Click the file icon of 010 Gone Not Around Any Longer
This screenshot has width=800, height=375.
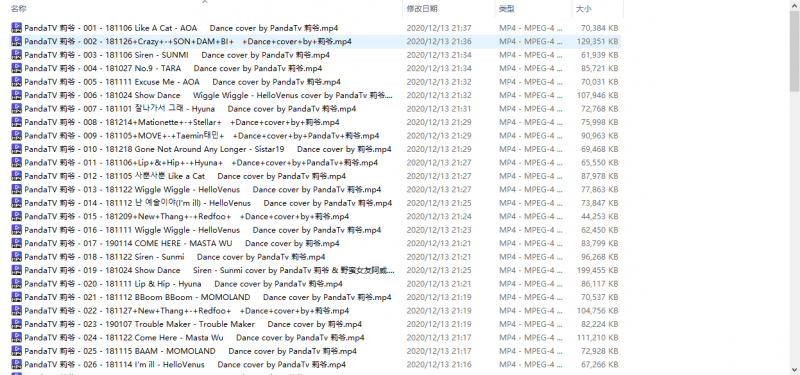(16, 149)
